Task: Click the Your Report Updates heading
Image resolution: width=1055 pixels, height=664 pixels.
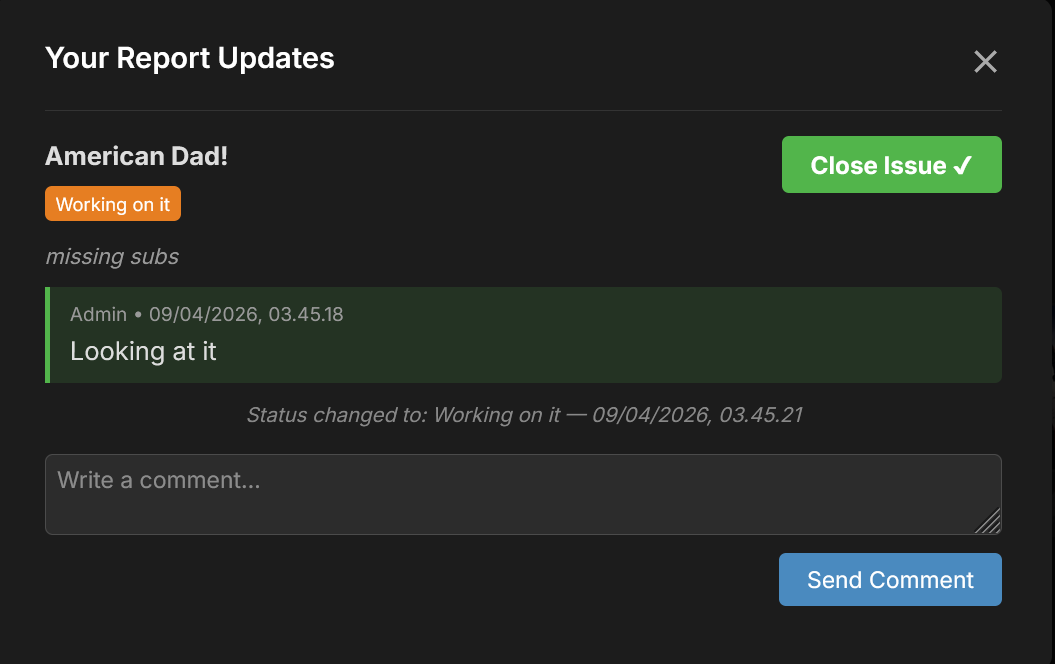Action: (x=190, y=58)
